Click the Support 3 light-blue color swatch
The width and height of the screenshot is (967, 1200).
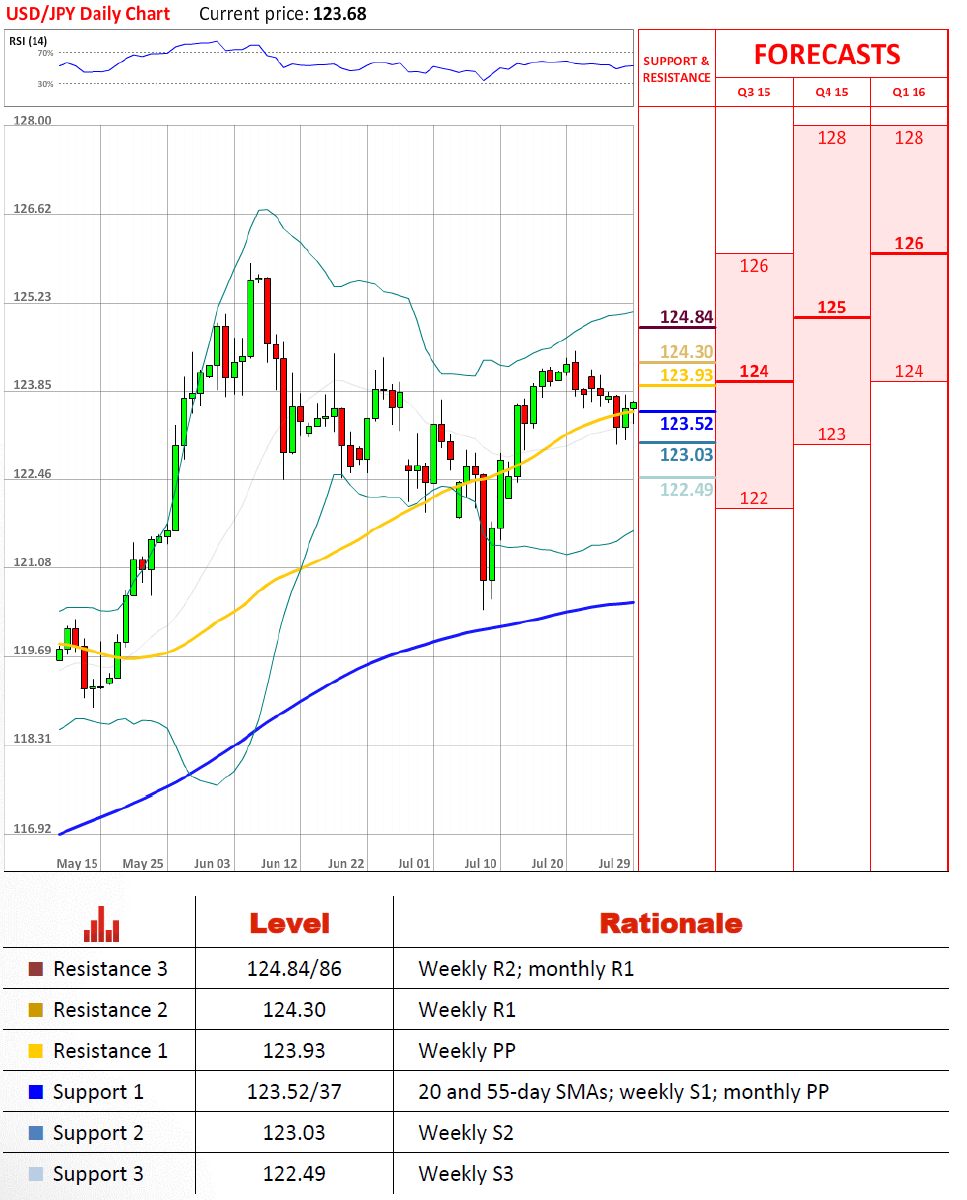[36, 1174]
